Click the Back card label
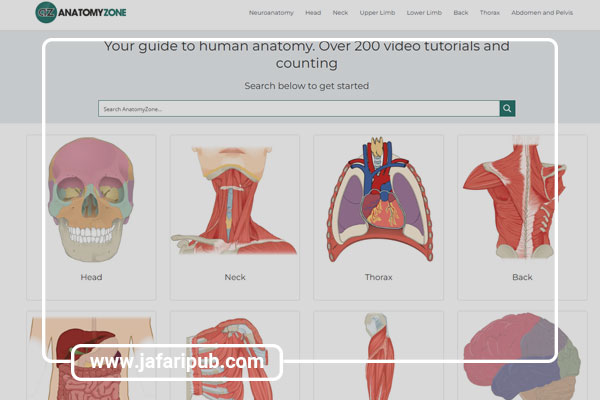Viewport: 600px width, 400px height. tap(522, 277)
